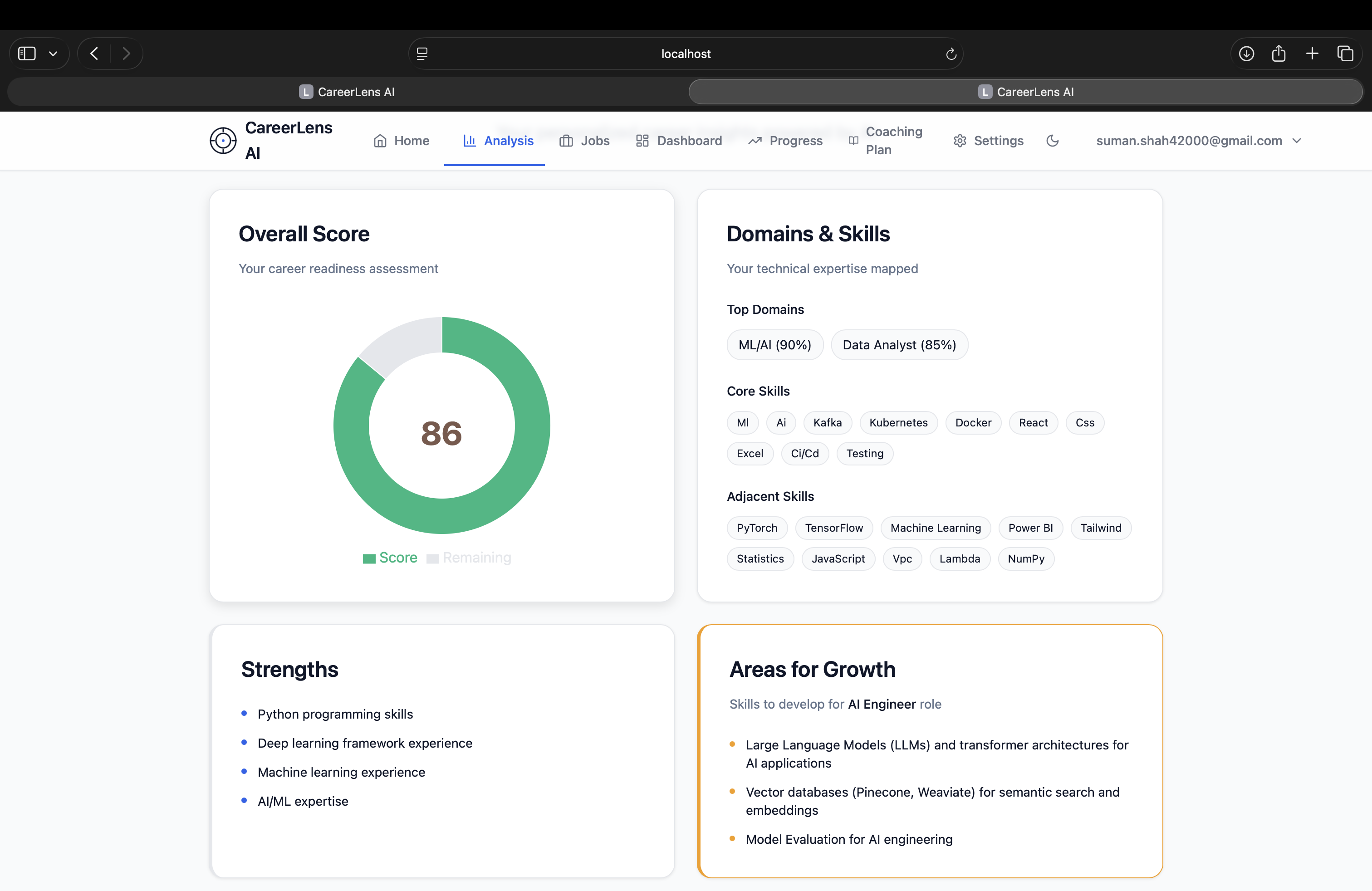Screen dimensions: 1372x891
Task: Reload the localhost page
Action: 951,54
